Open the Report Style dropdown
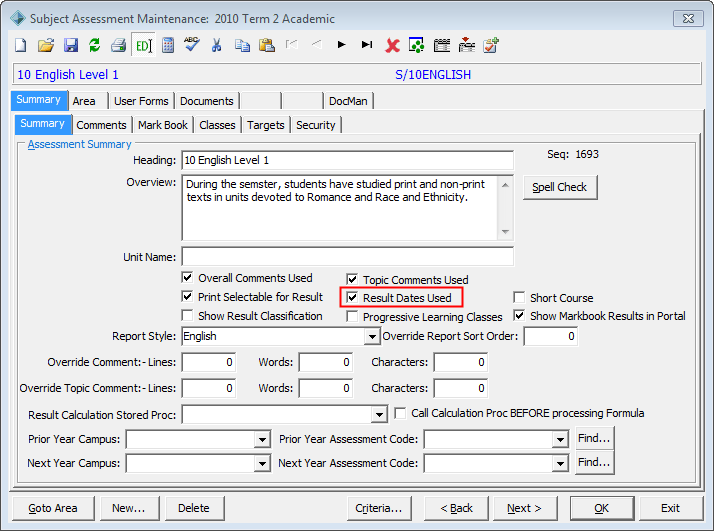The height and width of the screenshot is (531, 714). coord(372,337)
